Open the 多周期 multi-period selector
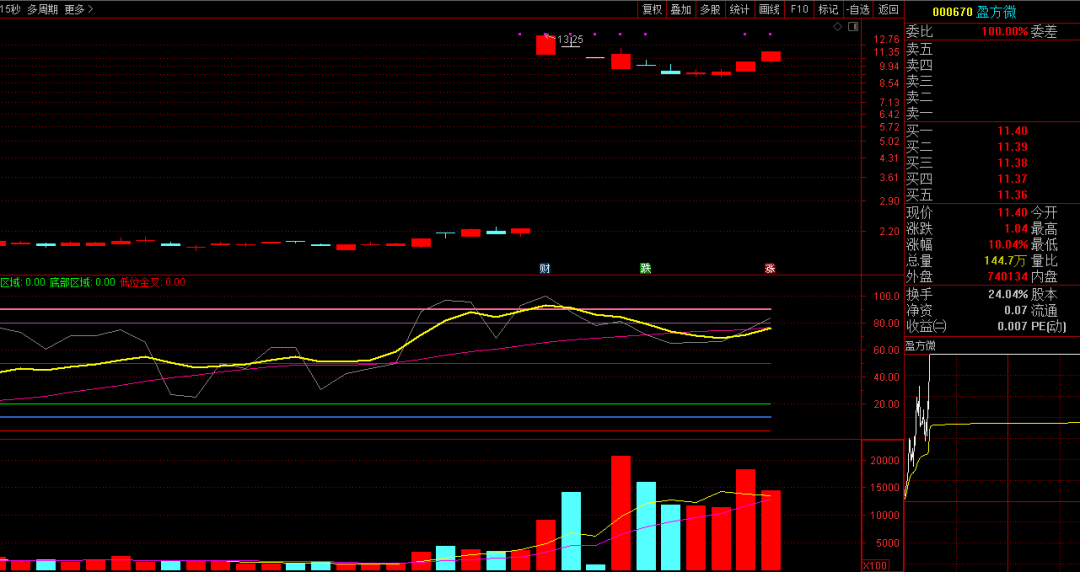 (x=41, y=9)
